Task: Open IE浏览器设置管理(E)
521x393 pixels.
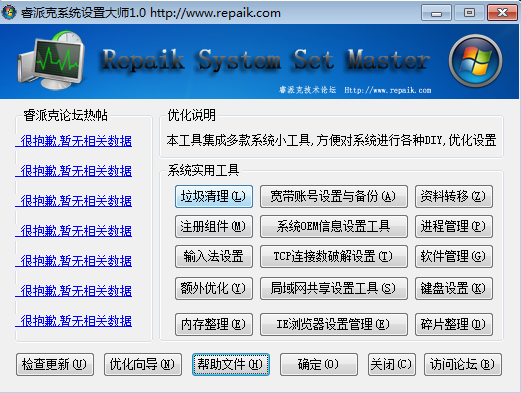Action: 334,324
